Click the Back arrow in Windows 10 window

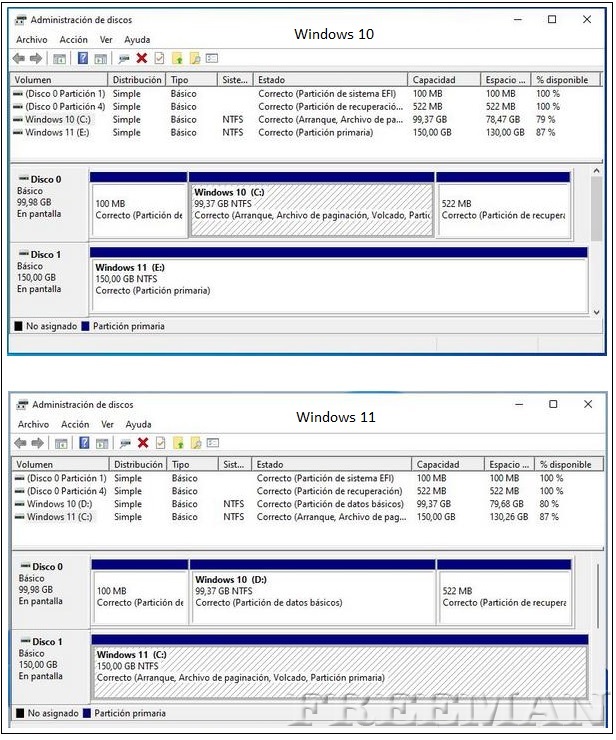19,59
